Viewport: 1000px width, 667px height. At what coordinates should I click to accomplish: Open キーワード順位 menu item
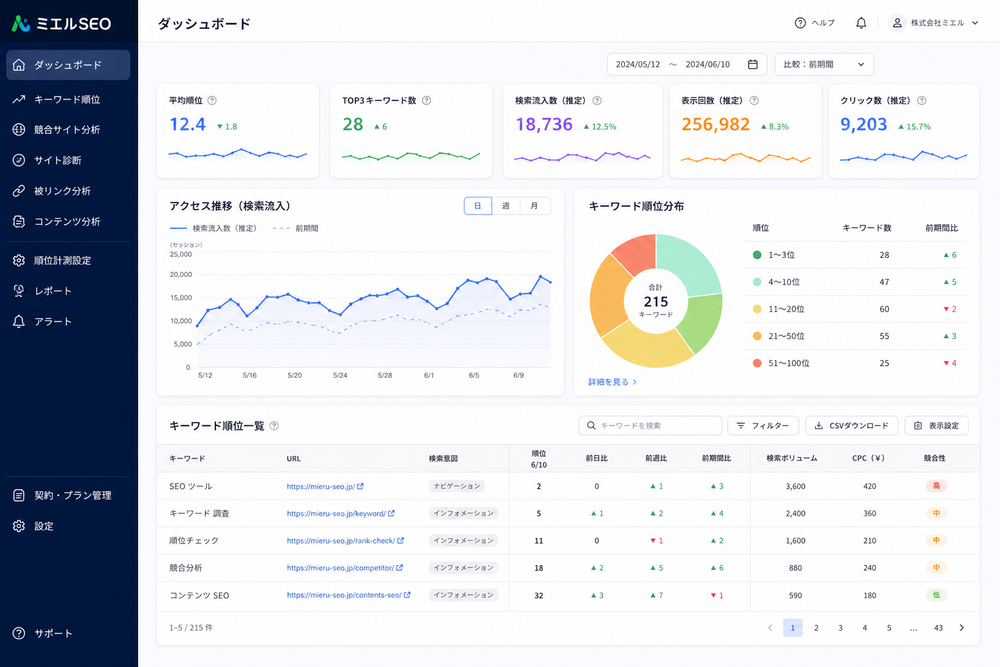point(68,99)
